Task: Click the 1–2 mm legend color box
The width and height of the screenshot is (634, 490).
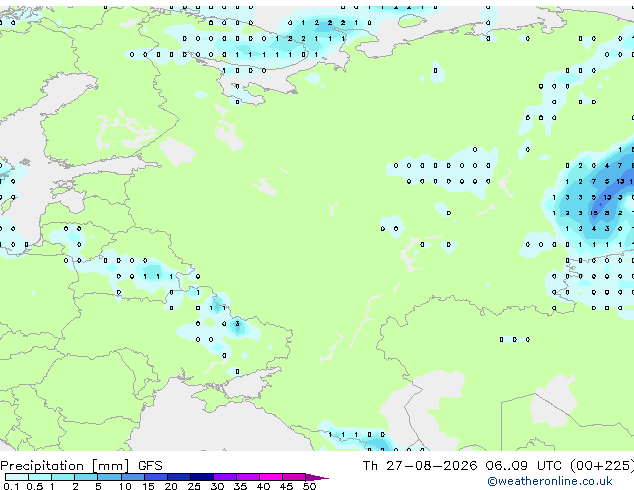Action: (x=63, y=477)
